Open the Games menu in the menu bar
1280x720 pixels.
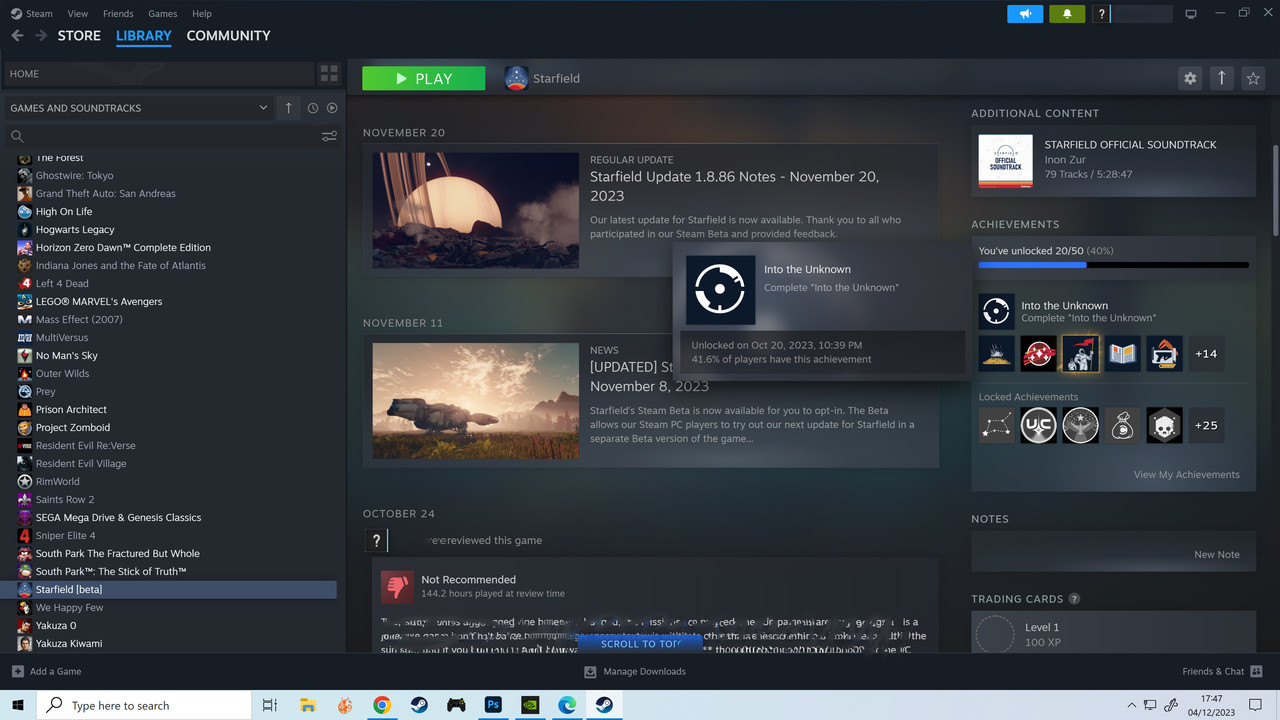pyautogui.click(x=162, y=13)
